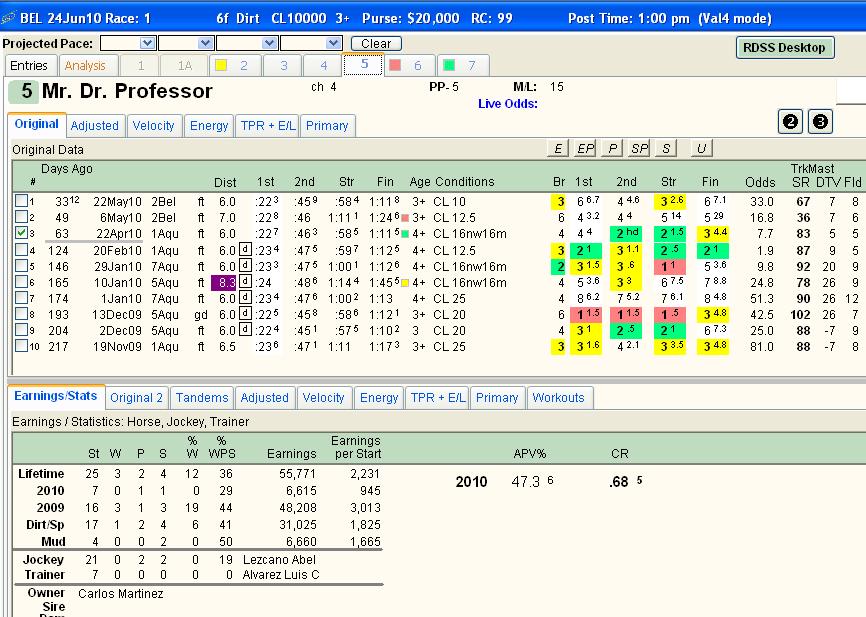Check the box for race line 10 (19Nov09)
866x617 pixels.
[21, 346]
